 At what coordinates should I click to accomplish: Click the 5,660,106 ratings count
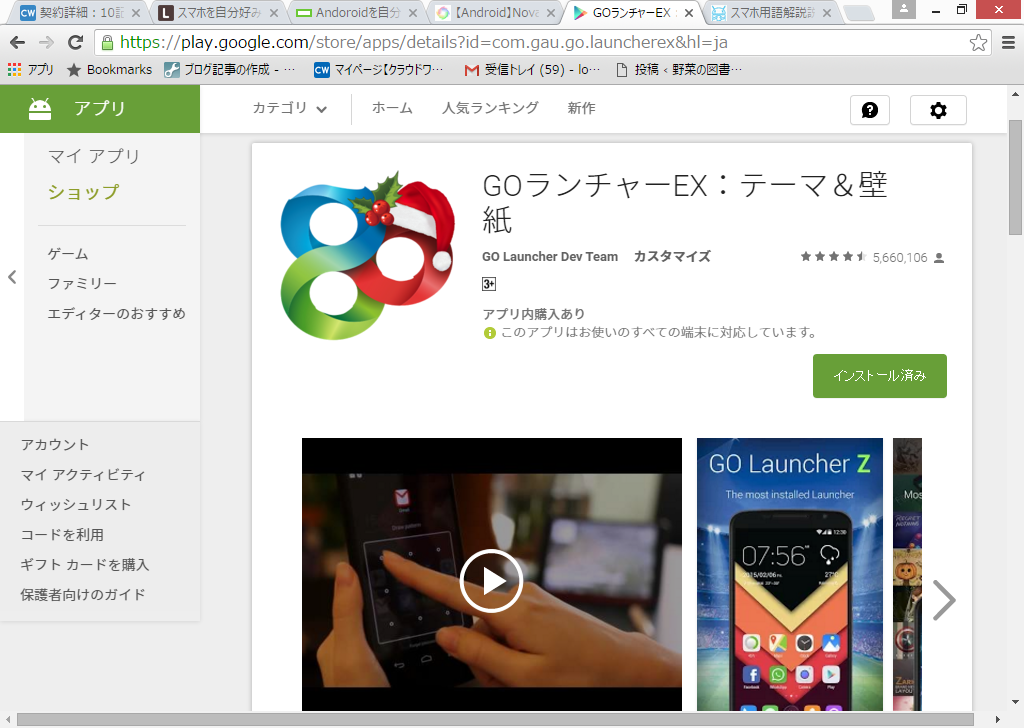(900, 258)
